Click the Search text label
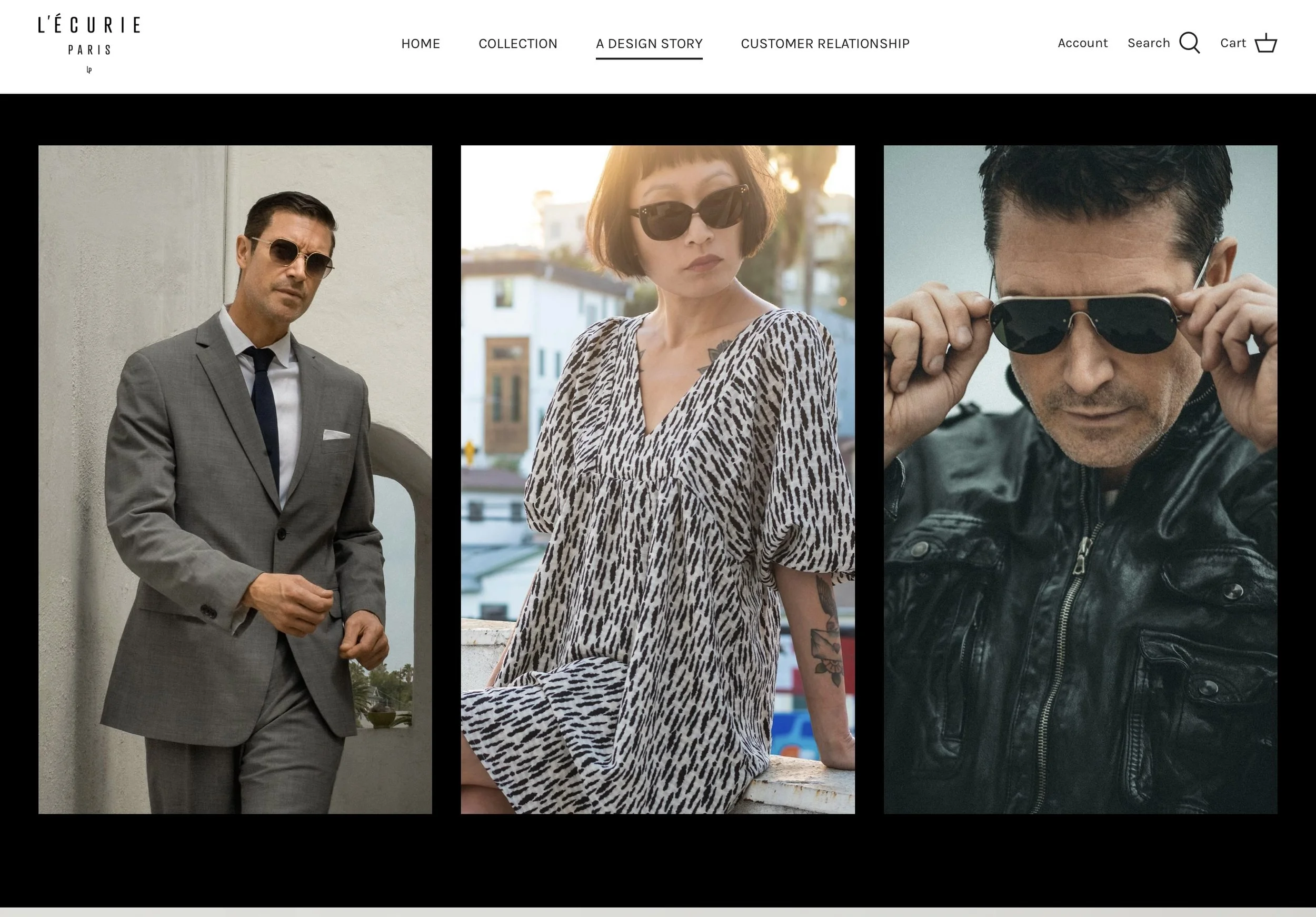This screenshot has height=917, width=1316. coord(1148,43)
